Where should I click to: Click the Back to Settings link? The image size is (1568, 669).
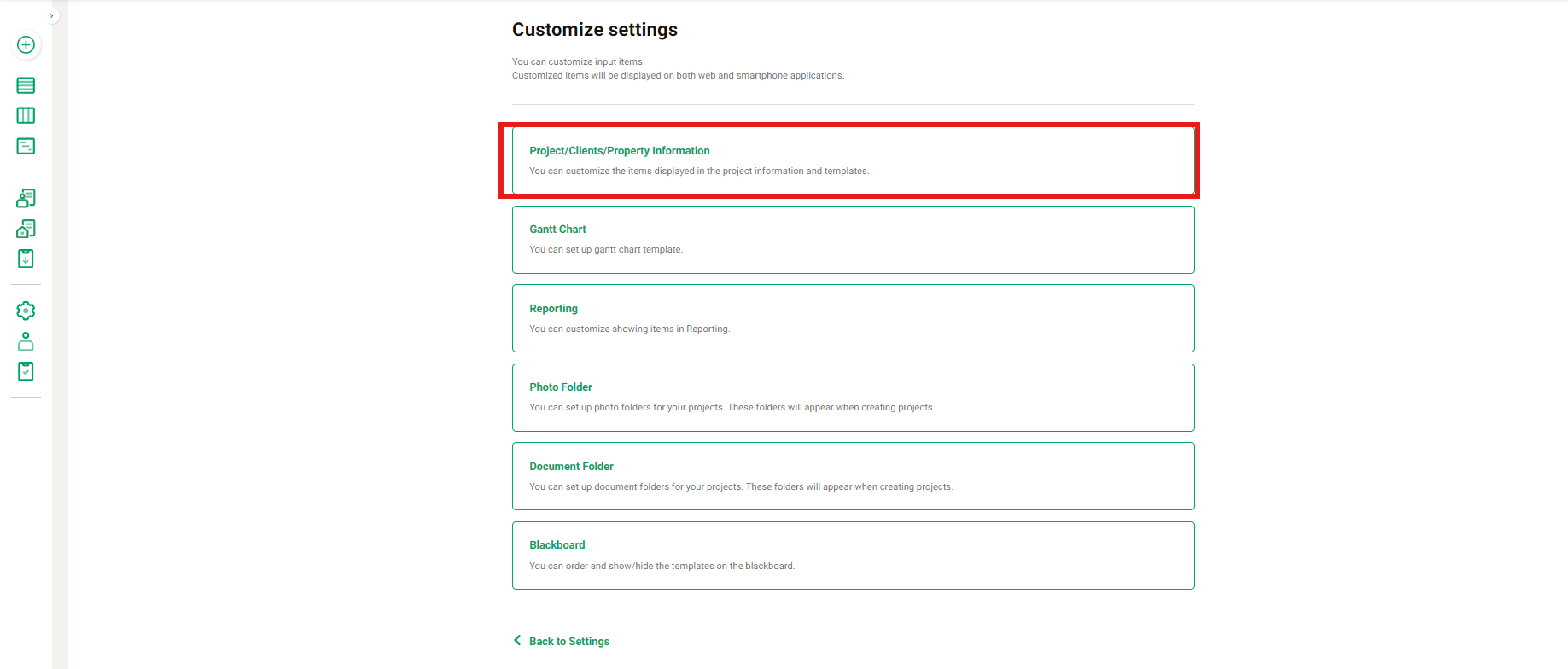(x=568, y=642)
